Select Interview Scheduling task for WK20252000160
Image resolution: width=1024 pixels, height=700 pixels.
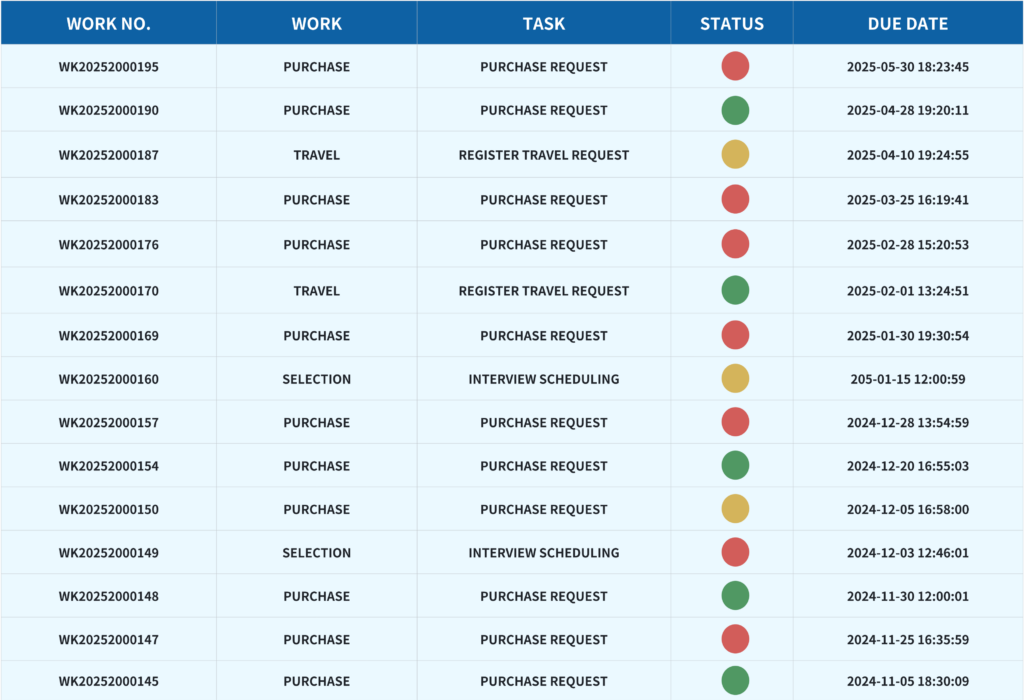543,379
